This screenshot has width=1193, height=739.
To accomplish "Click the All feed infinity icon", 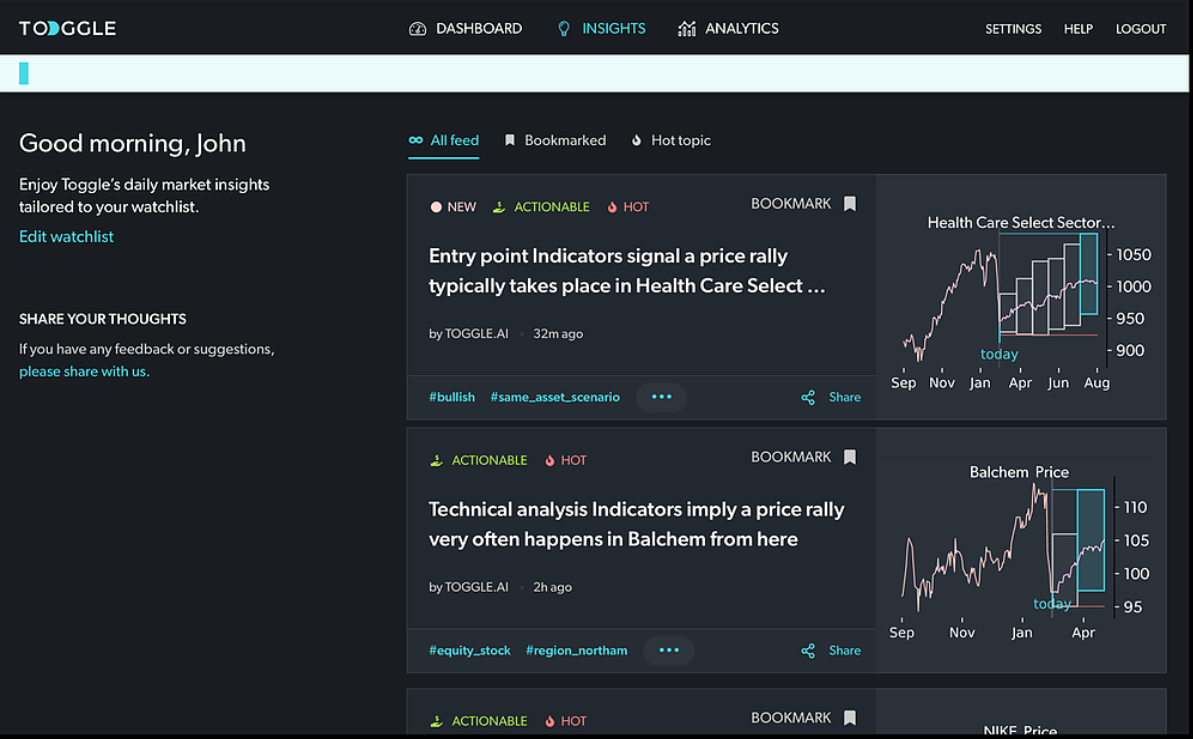I will pos(416,141).
